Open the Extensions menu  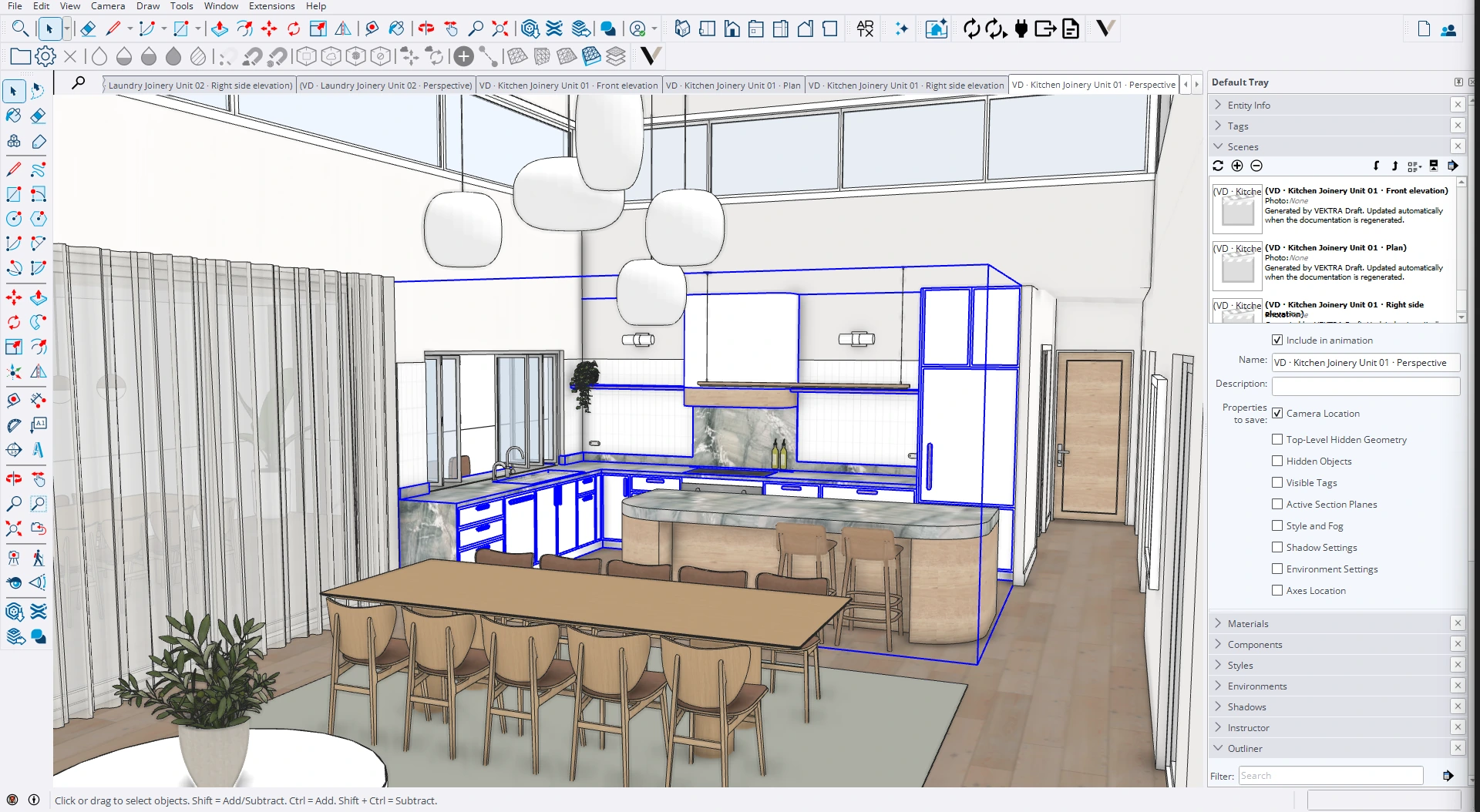[x=271, y=6]
